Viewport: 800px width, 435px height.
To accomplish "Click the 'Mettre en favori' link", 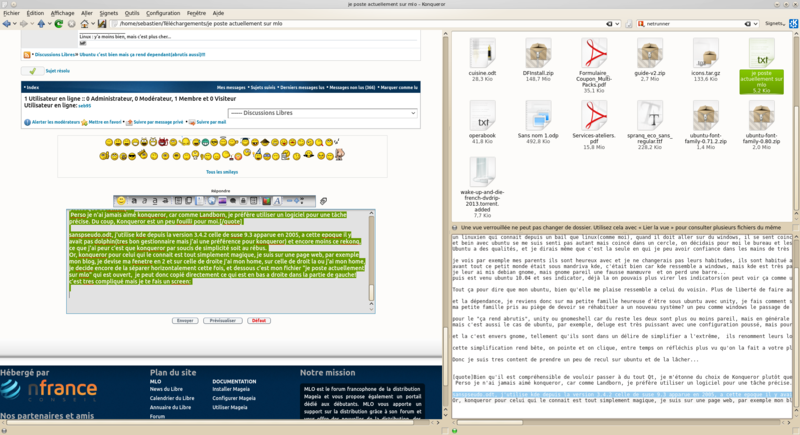I will coord(105,122).
